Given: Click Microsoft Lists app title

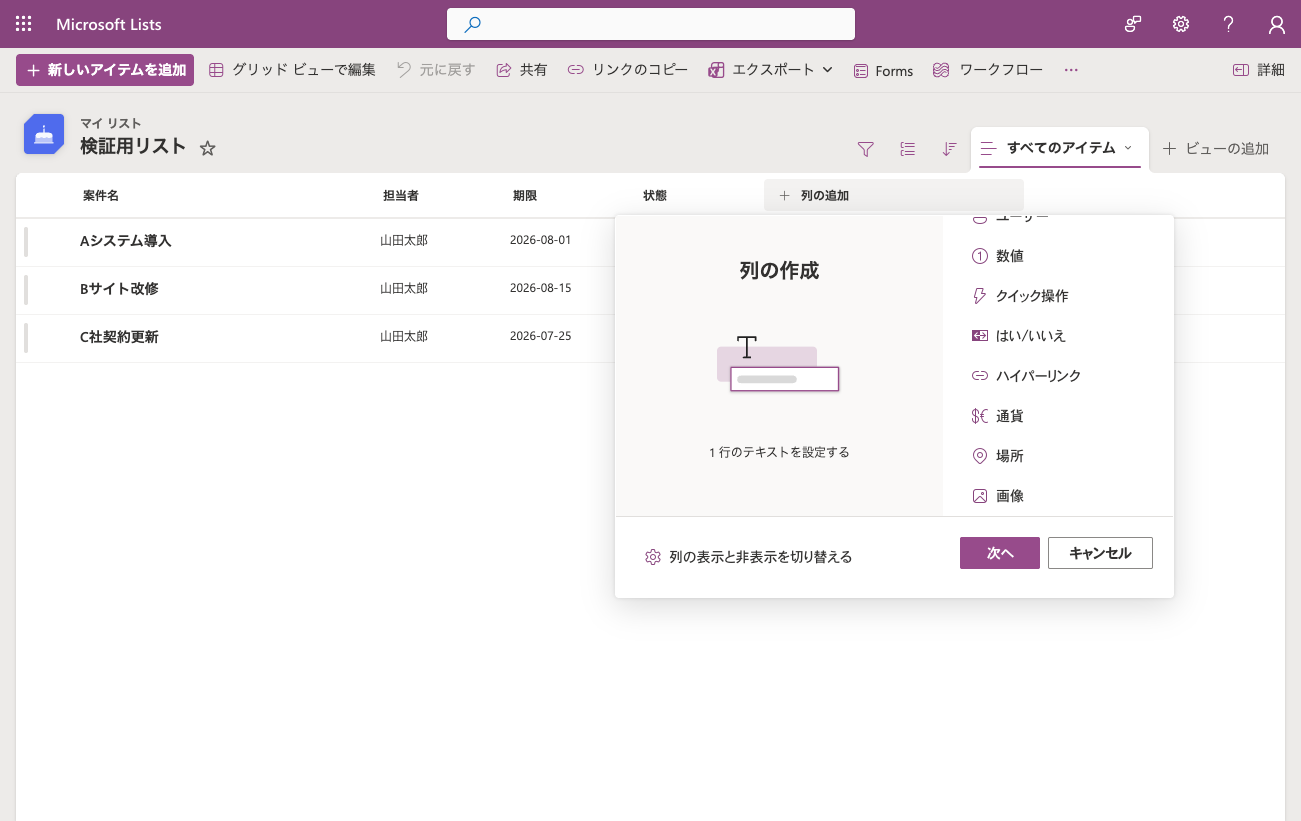Looking at the screenshot, I should pyautogui.click(x=109, y=24).
